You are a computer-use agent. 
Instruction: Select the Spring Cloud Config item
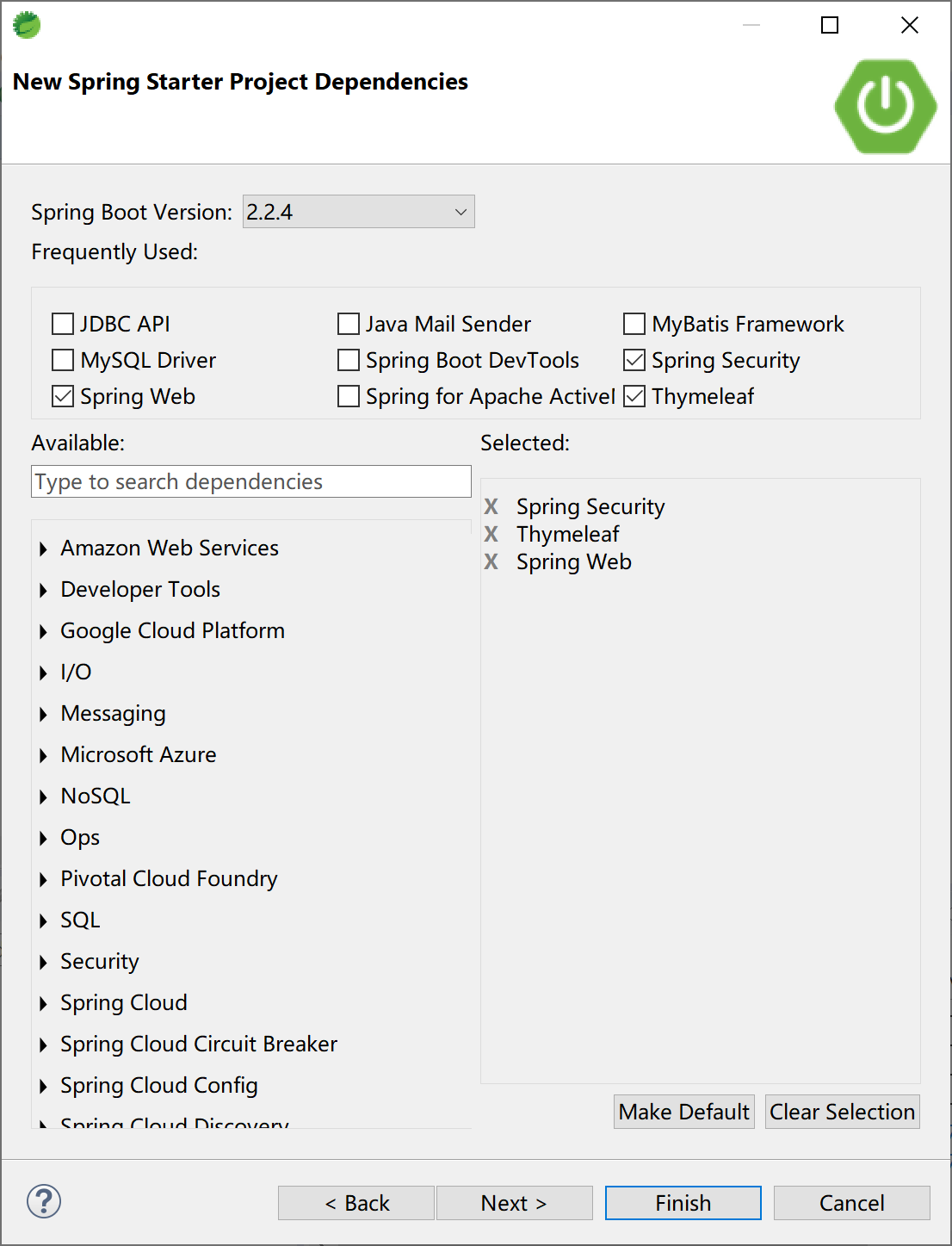159,1085
